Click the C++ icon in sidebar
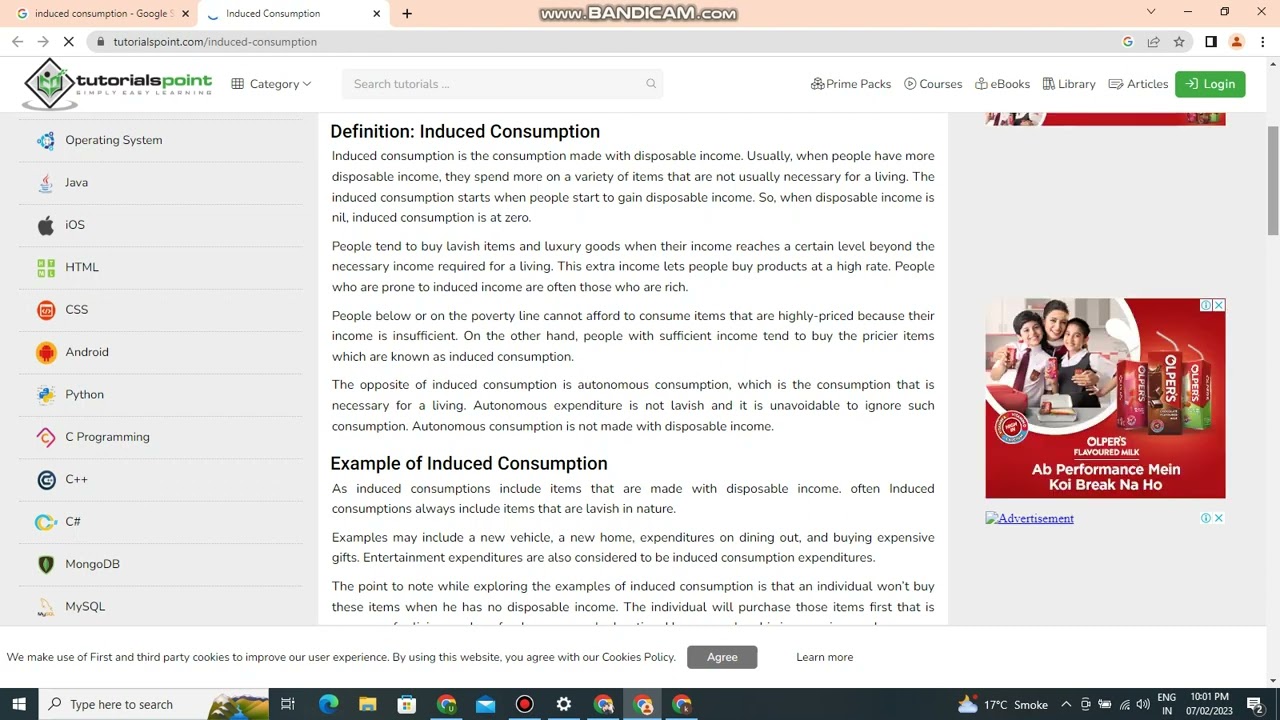This screenshot has height=720, width=1280. point(46,480)
